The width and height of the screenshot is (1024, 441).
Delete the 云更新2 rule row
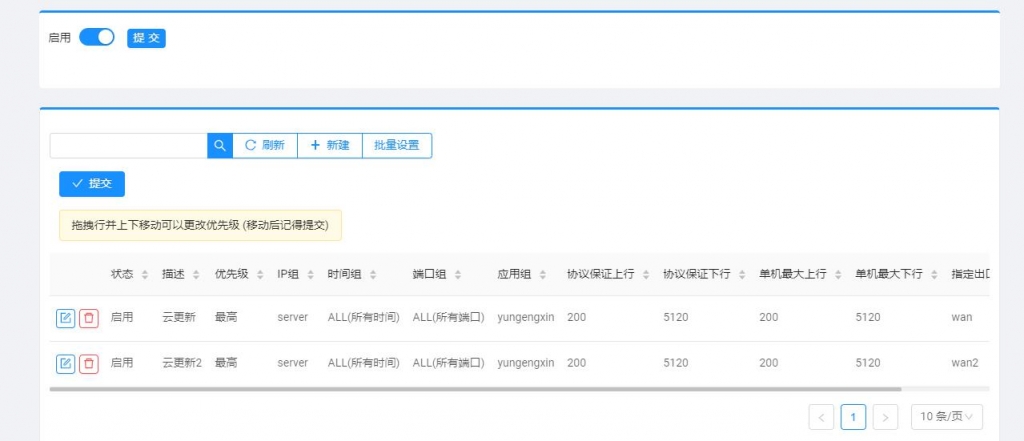tap(89, 363)
